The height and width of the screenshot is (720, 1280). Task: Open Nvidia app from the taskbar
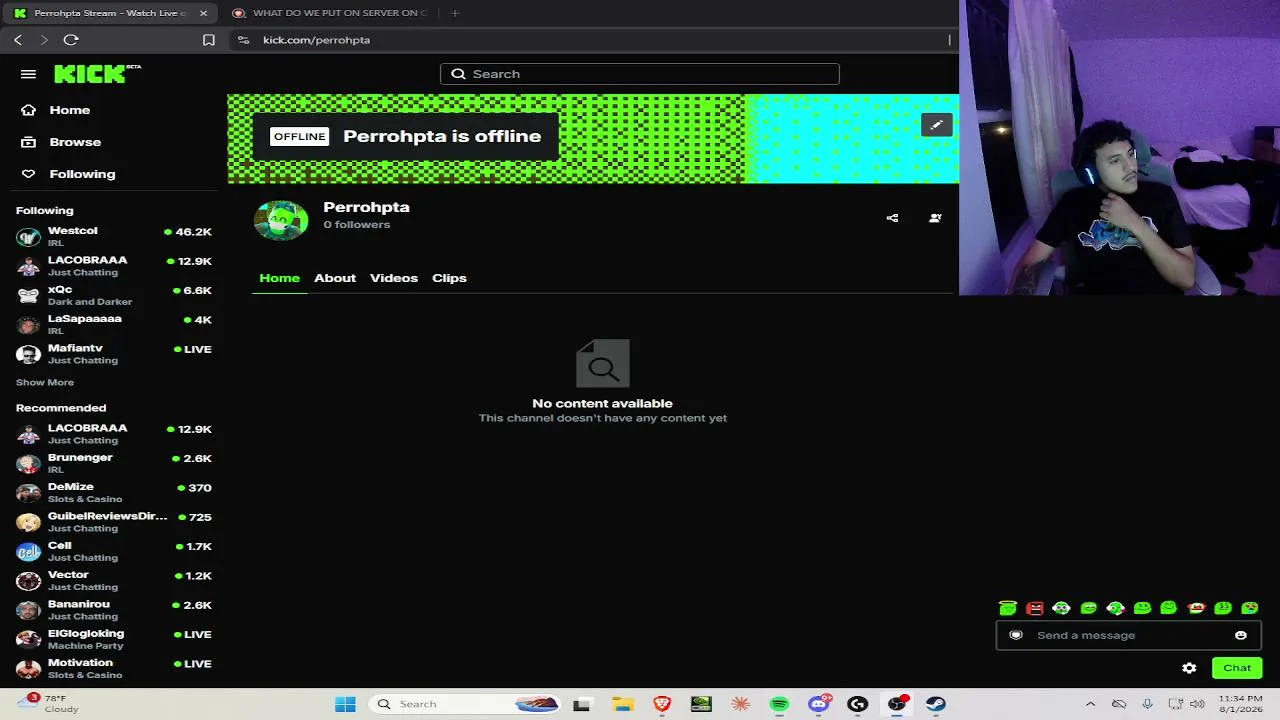pos(701,704)
